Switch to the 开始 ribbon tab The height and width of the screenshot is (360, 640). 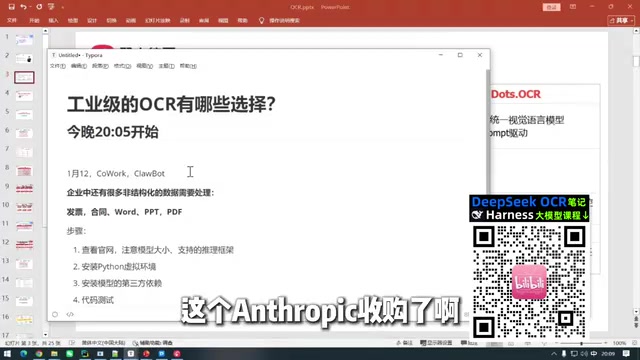coord(34,20)
